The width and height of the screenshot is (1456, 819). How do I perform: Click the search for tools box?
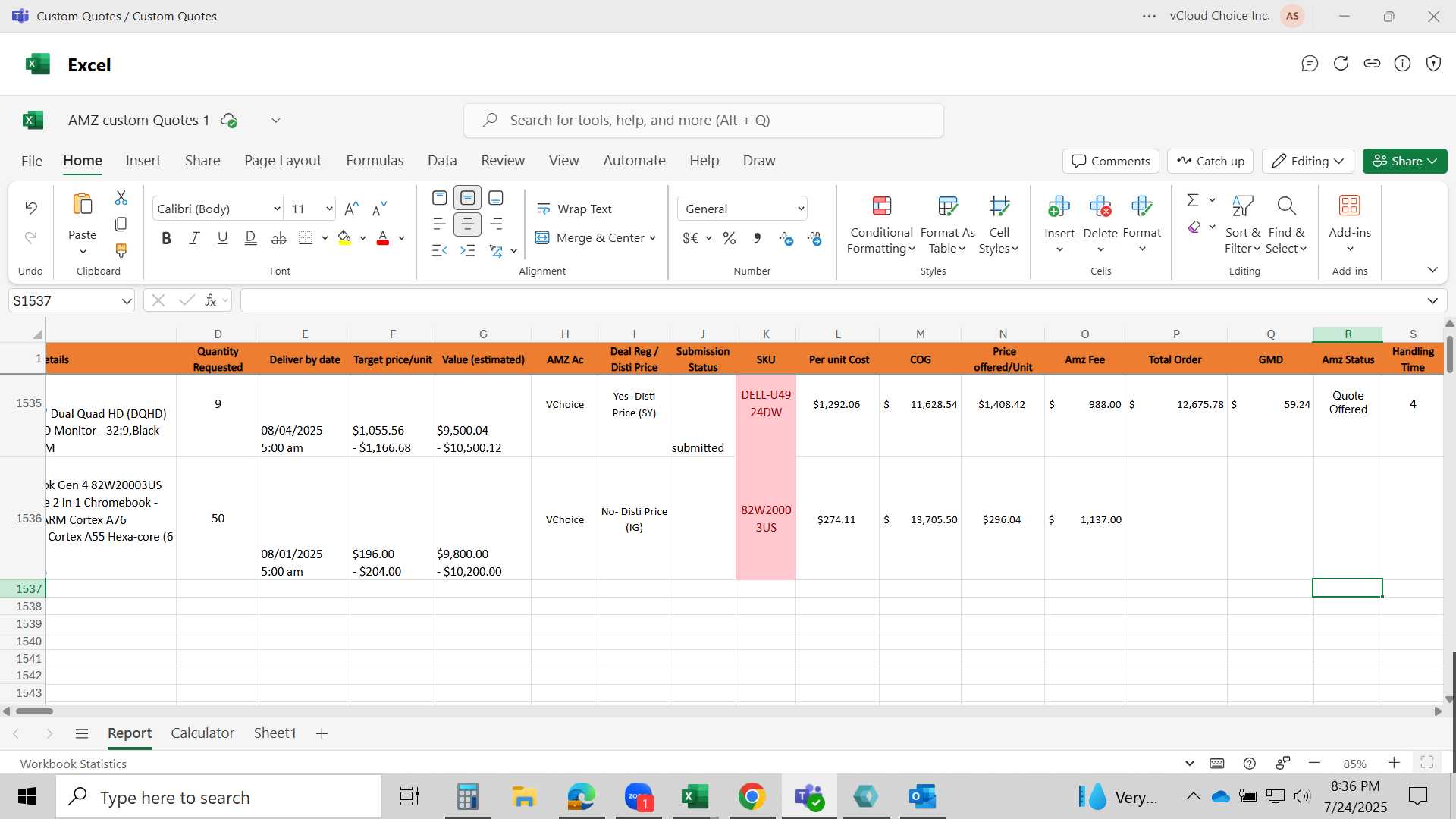(704, 121)
